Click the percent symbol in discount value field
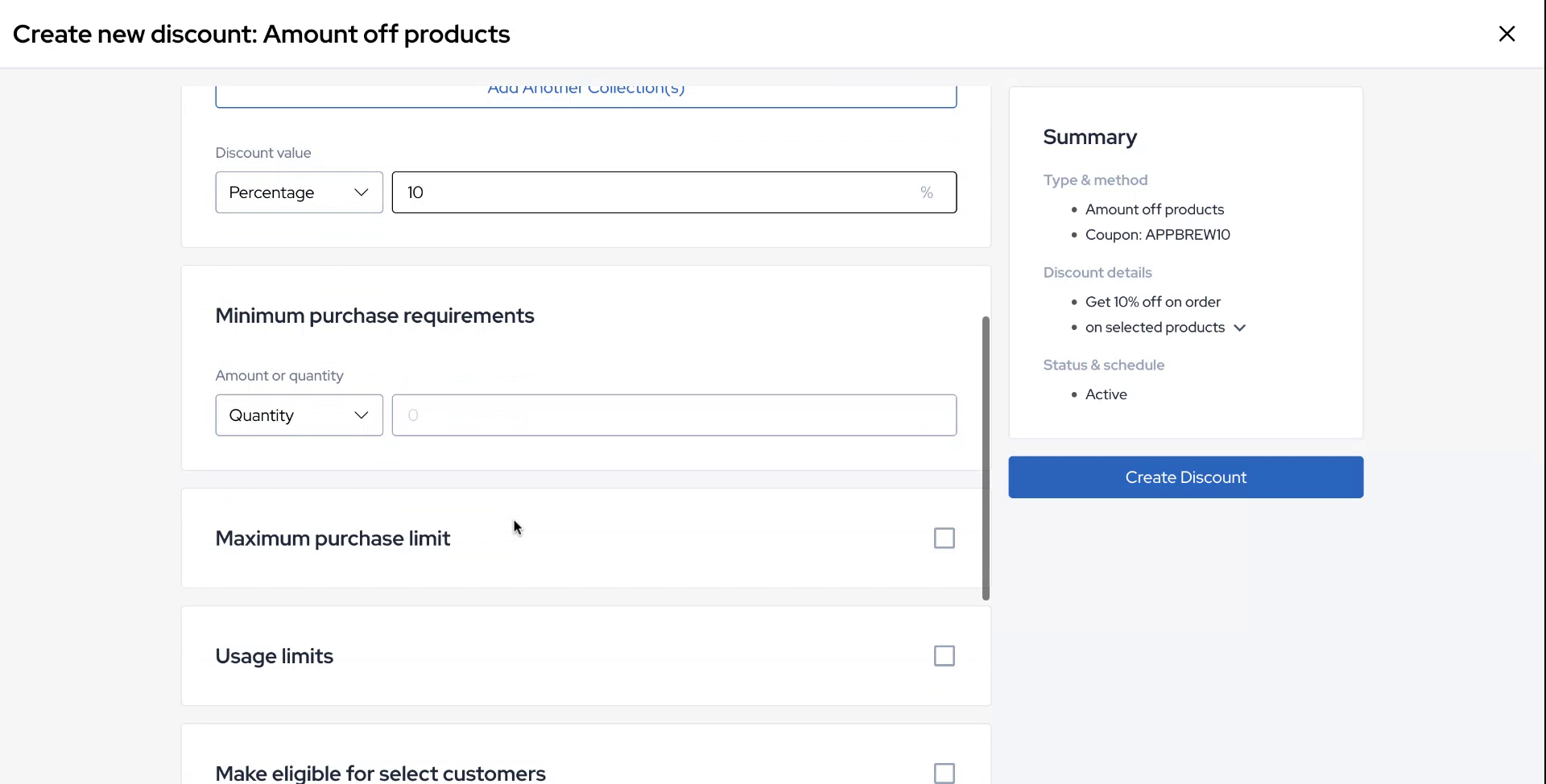1546x784 pixels. point(926,192)
